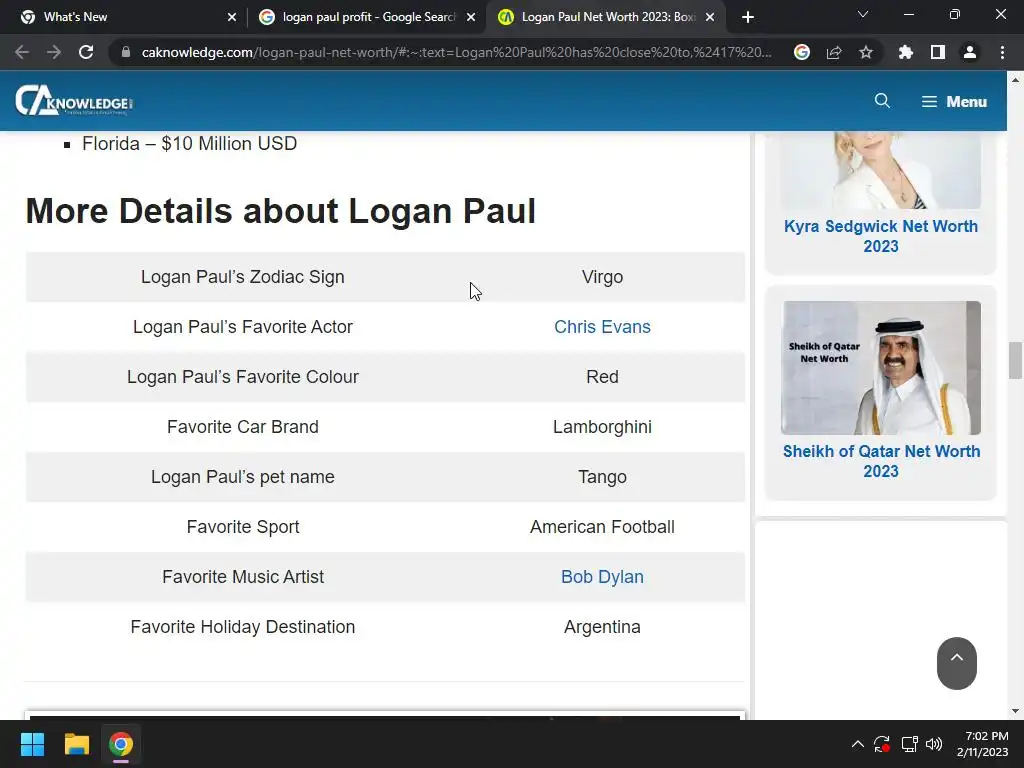Click the Florida – $10 Million USD bullet

[x=189, y=144]
